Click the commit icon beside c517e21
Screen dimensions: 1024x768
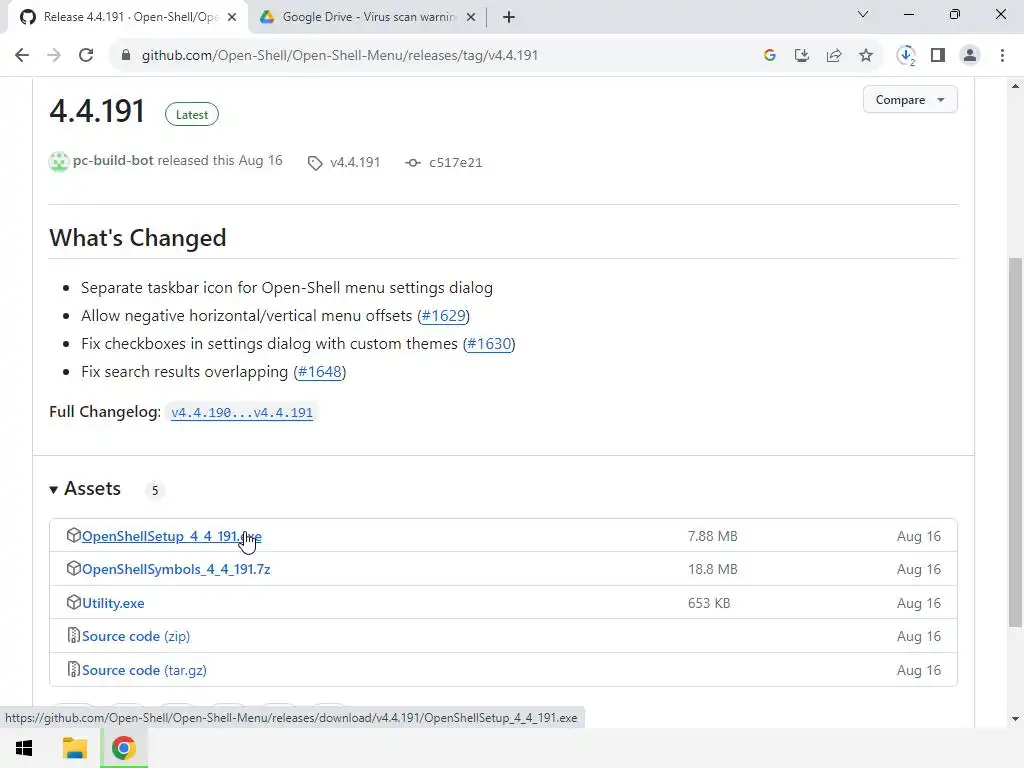(x=413, y=163)
